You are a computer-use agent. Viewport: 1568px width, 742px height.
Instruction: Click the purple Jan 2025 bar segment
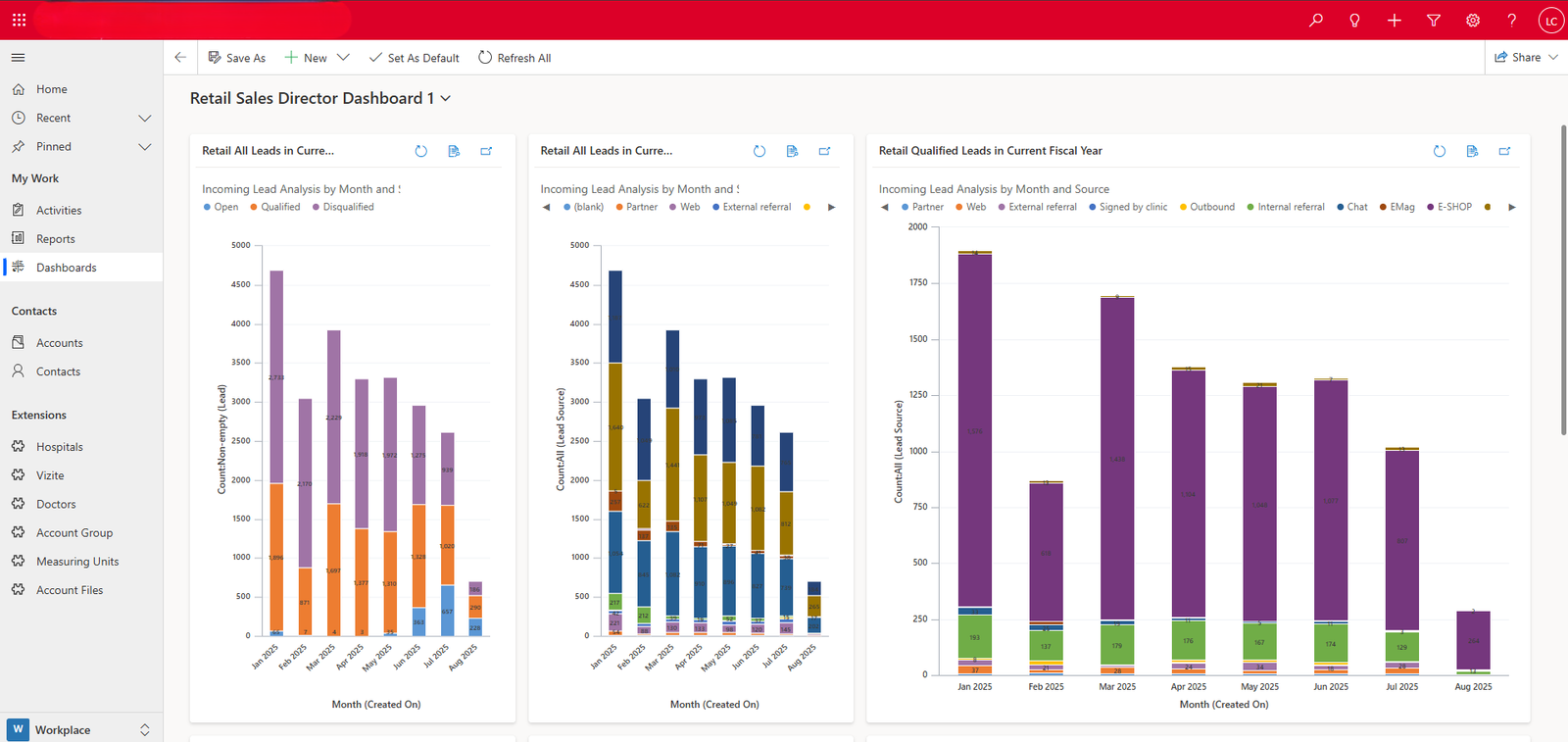(x=974, y=431)
